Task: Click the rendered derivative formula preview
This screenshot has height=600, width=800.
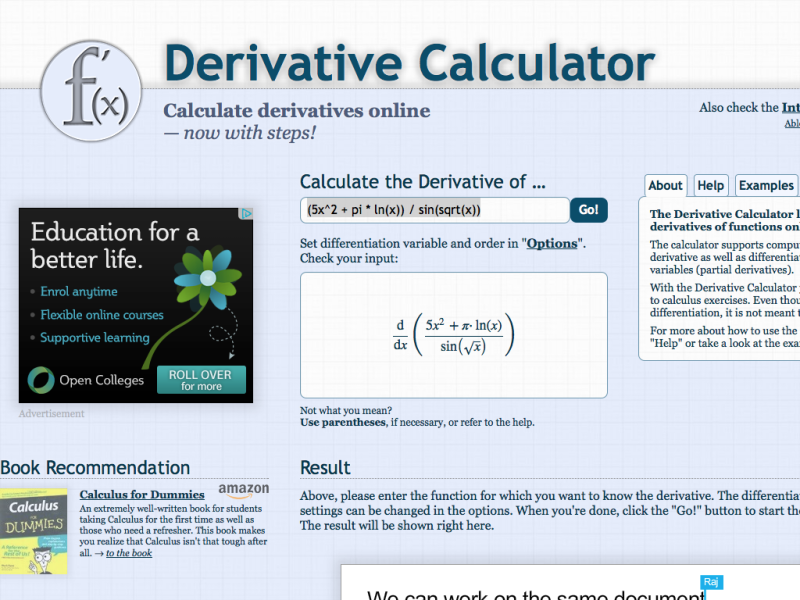Action: [453, 333]
